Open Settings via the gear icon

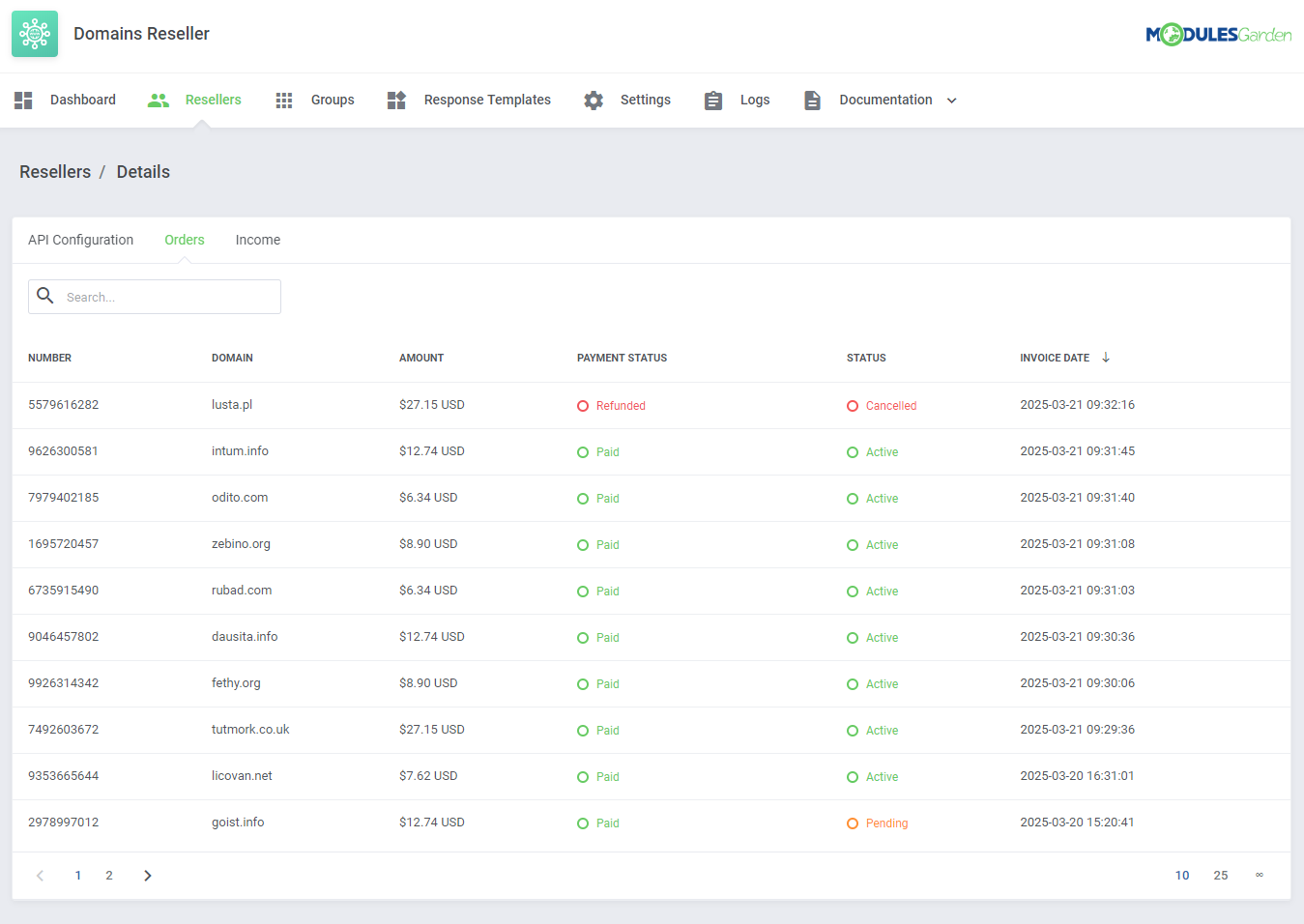point(593,100)
